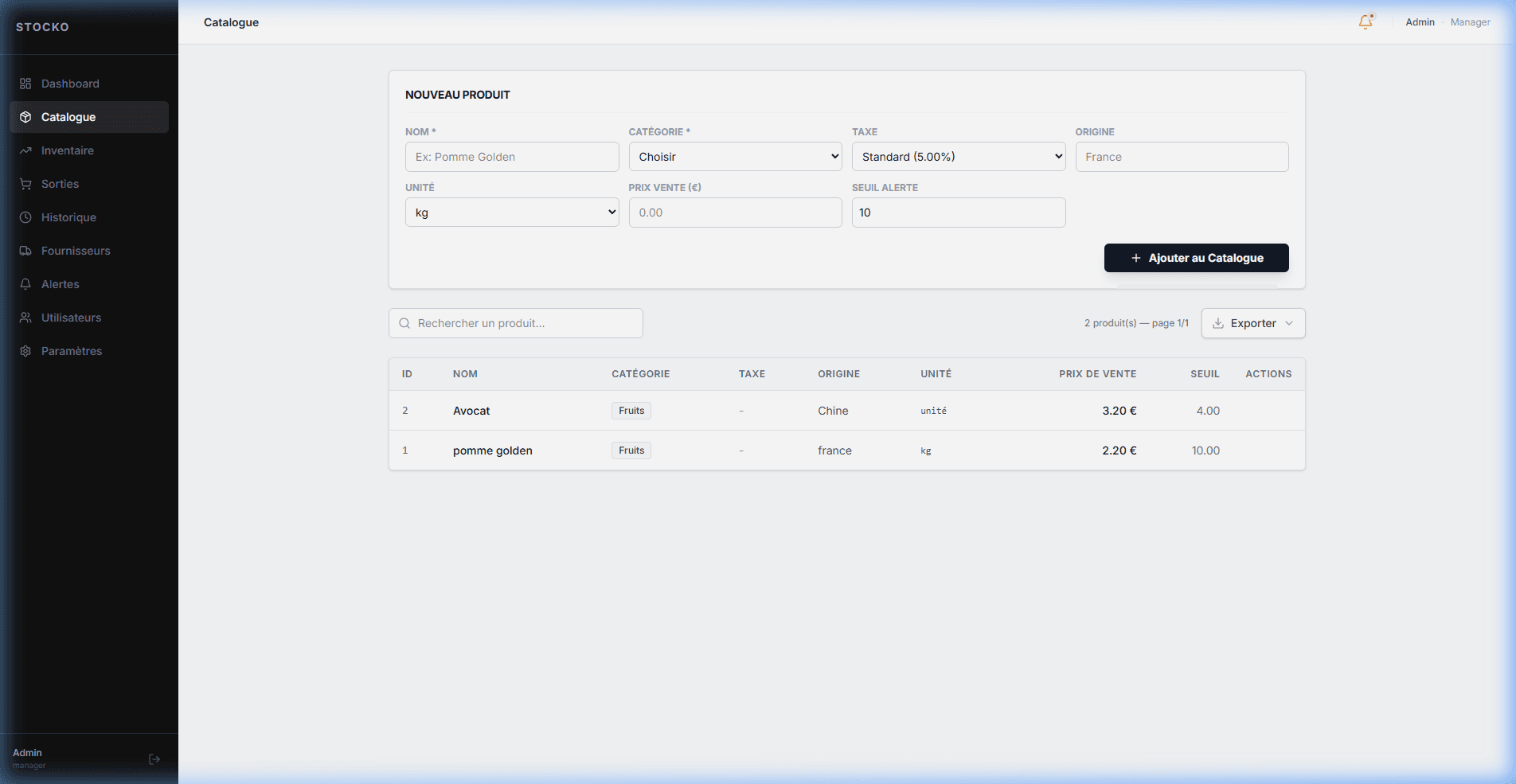Click the Catalogue box icon in sidebar
1516x784 pixels.
pyautogui.click(x=25, y=117)
